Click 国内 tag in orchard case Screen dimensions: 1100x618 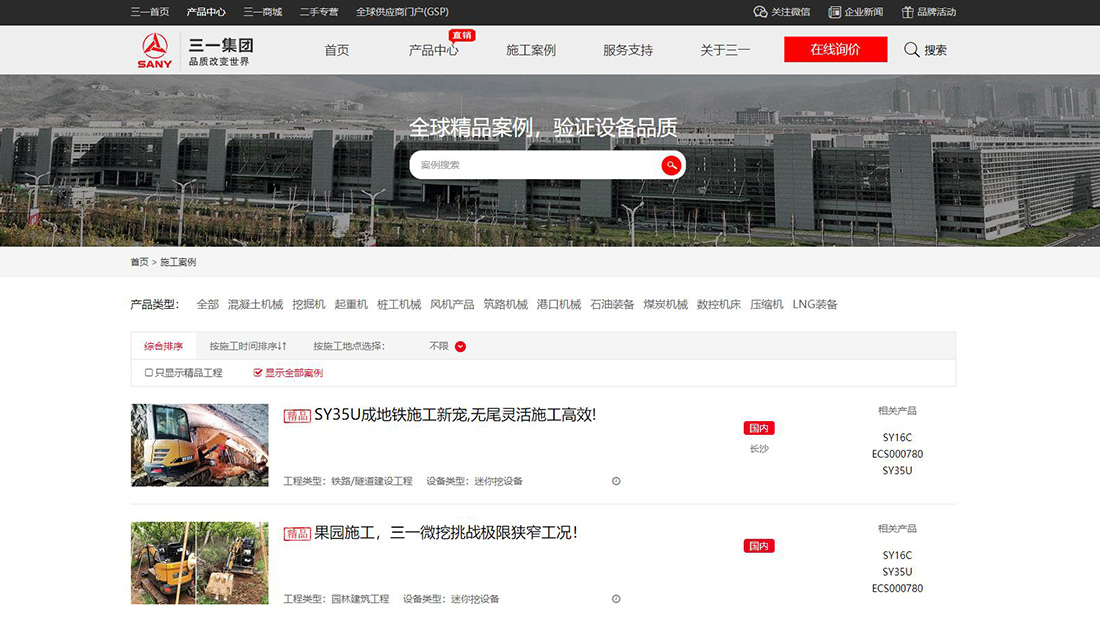pos(759,546)
